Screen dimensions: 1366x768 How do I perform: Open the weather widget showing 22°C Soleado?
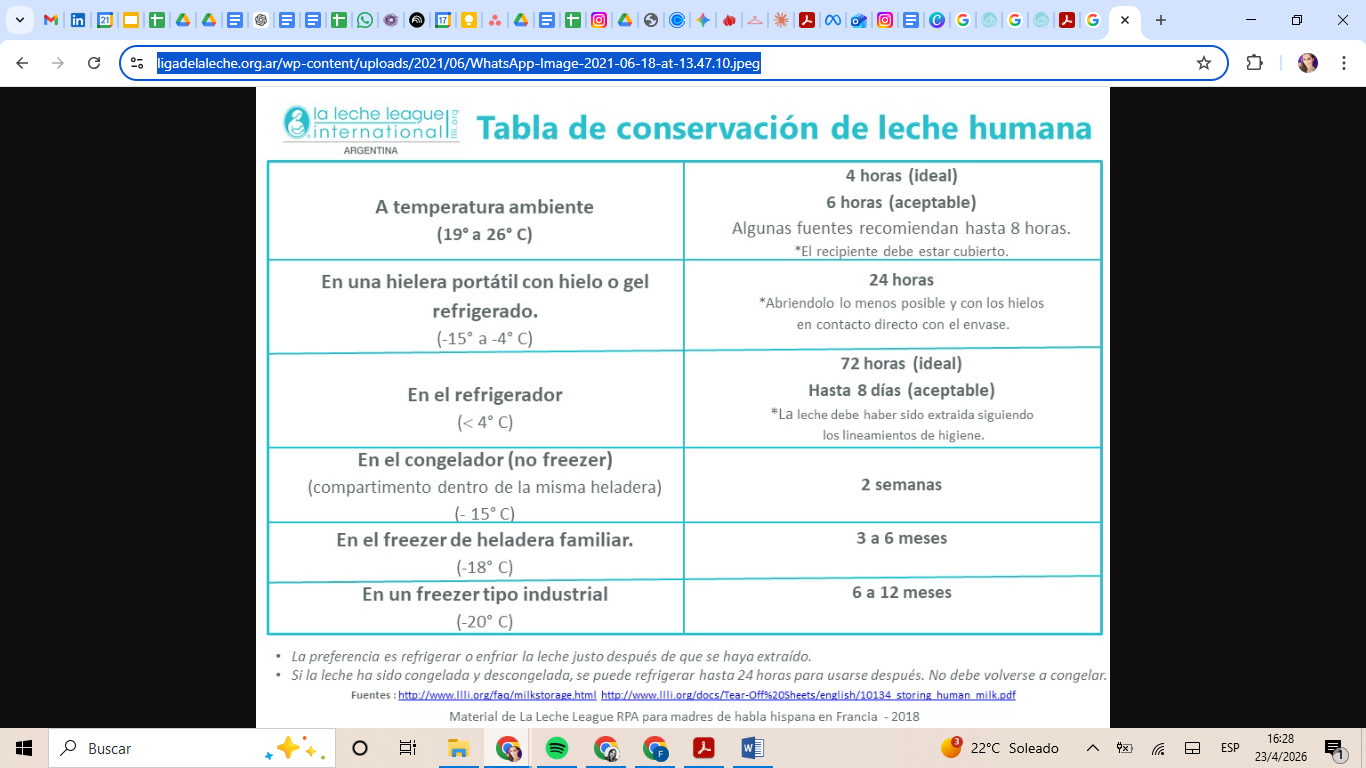[1000, 748]
